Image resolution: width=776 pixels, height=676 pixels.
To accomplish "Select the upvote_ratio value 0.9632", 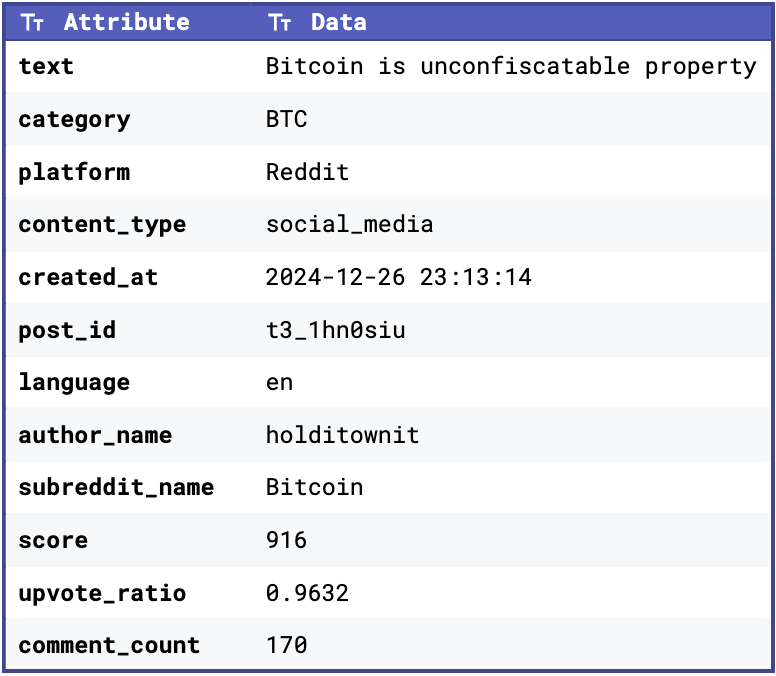I will 307,593.
